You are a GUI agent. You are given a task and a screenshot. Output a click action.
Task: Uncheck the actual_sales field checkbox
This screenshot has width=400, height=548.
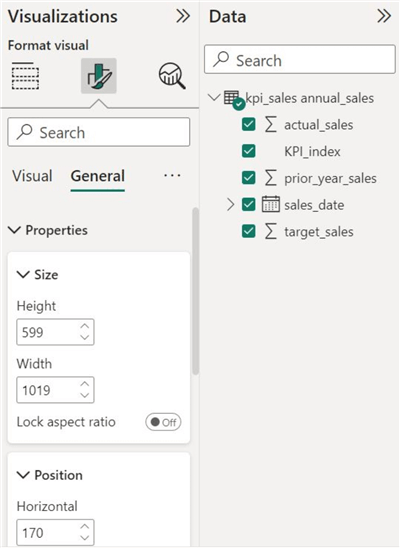248,124
